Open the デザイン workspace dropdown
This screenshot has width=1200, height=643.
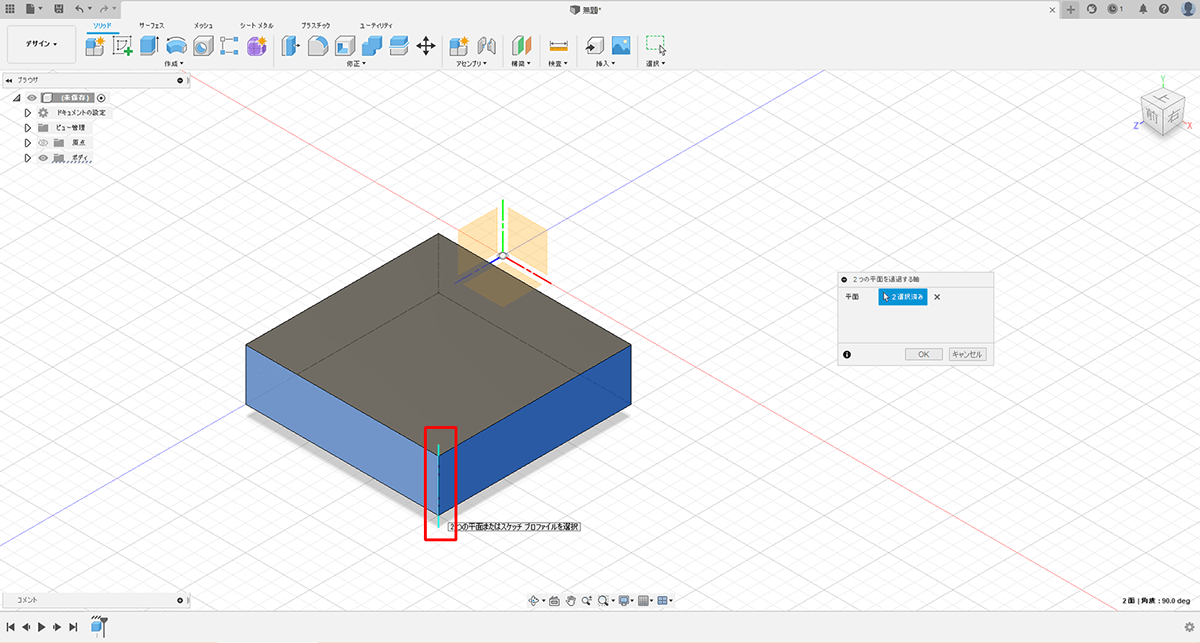coord(41,44)
